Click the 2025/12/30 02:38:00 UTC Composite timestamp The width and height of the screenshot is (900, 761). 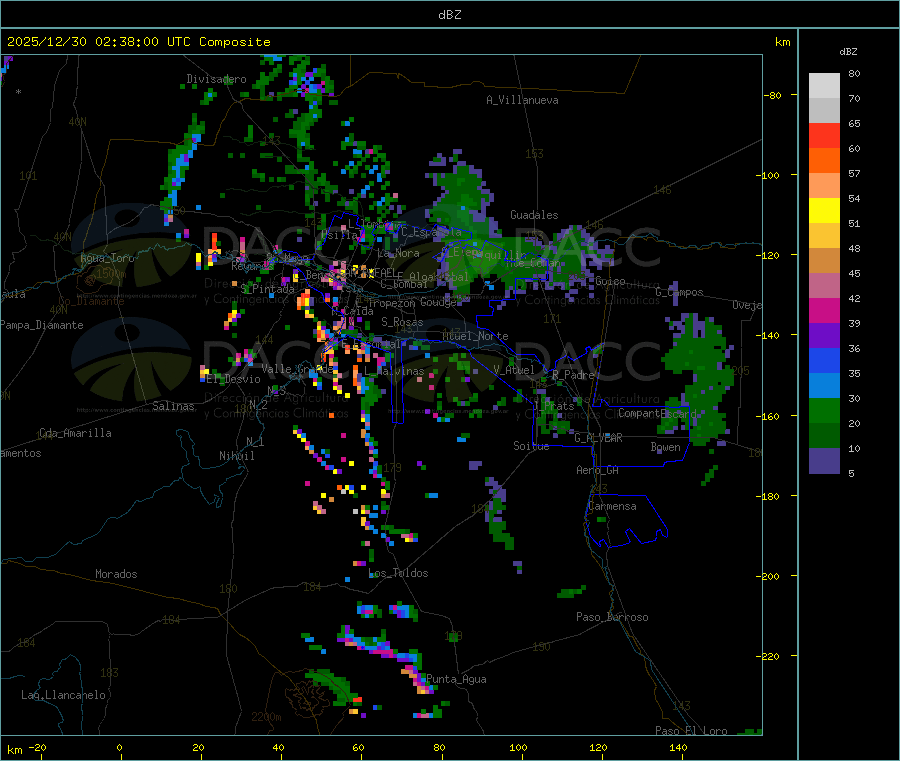coord(138,42)
